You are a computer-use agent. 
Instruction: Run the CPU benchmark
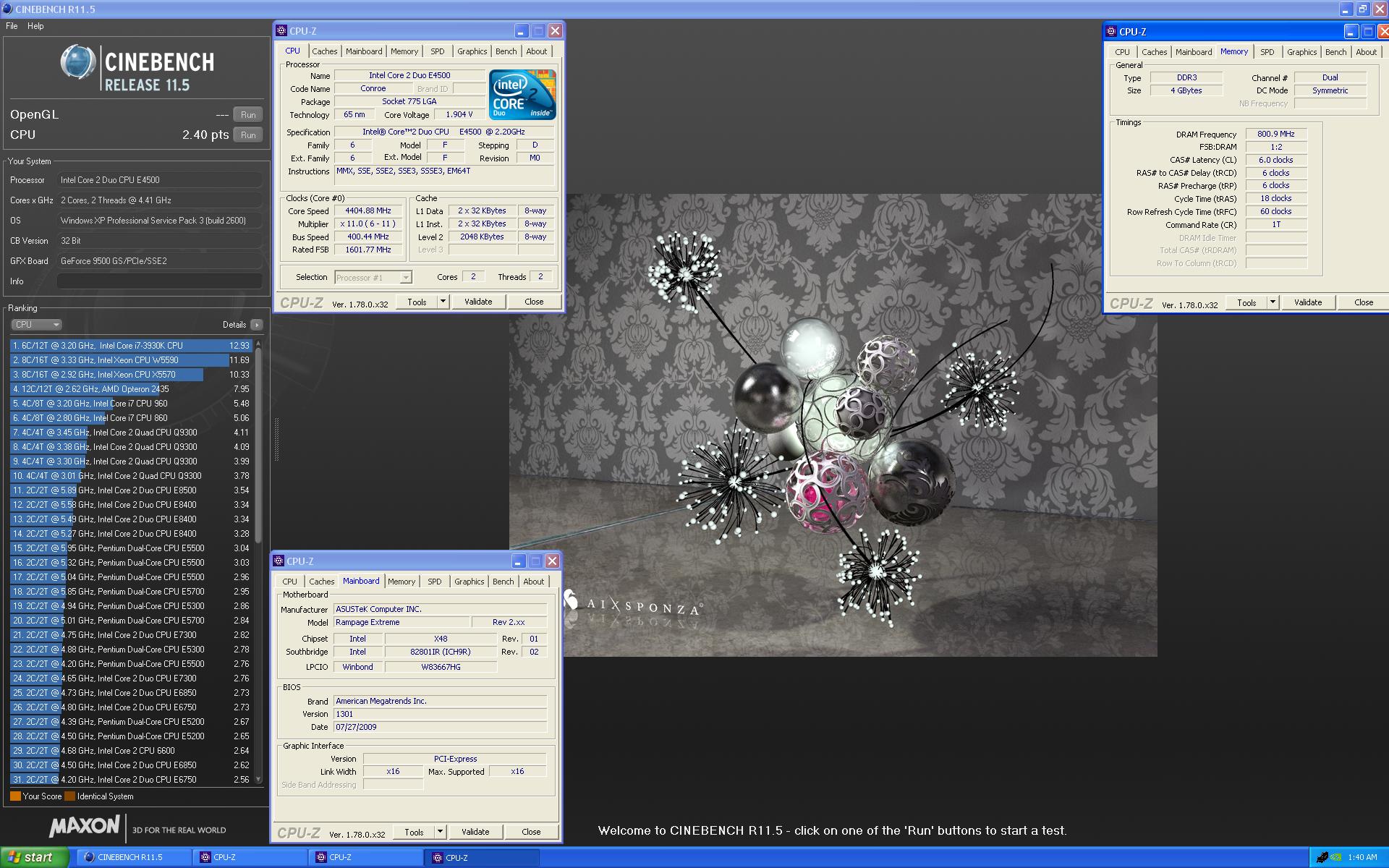(248, 135)
